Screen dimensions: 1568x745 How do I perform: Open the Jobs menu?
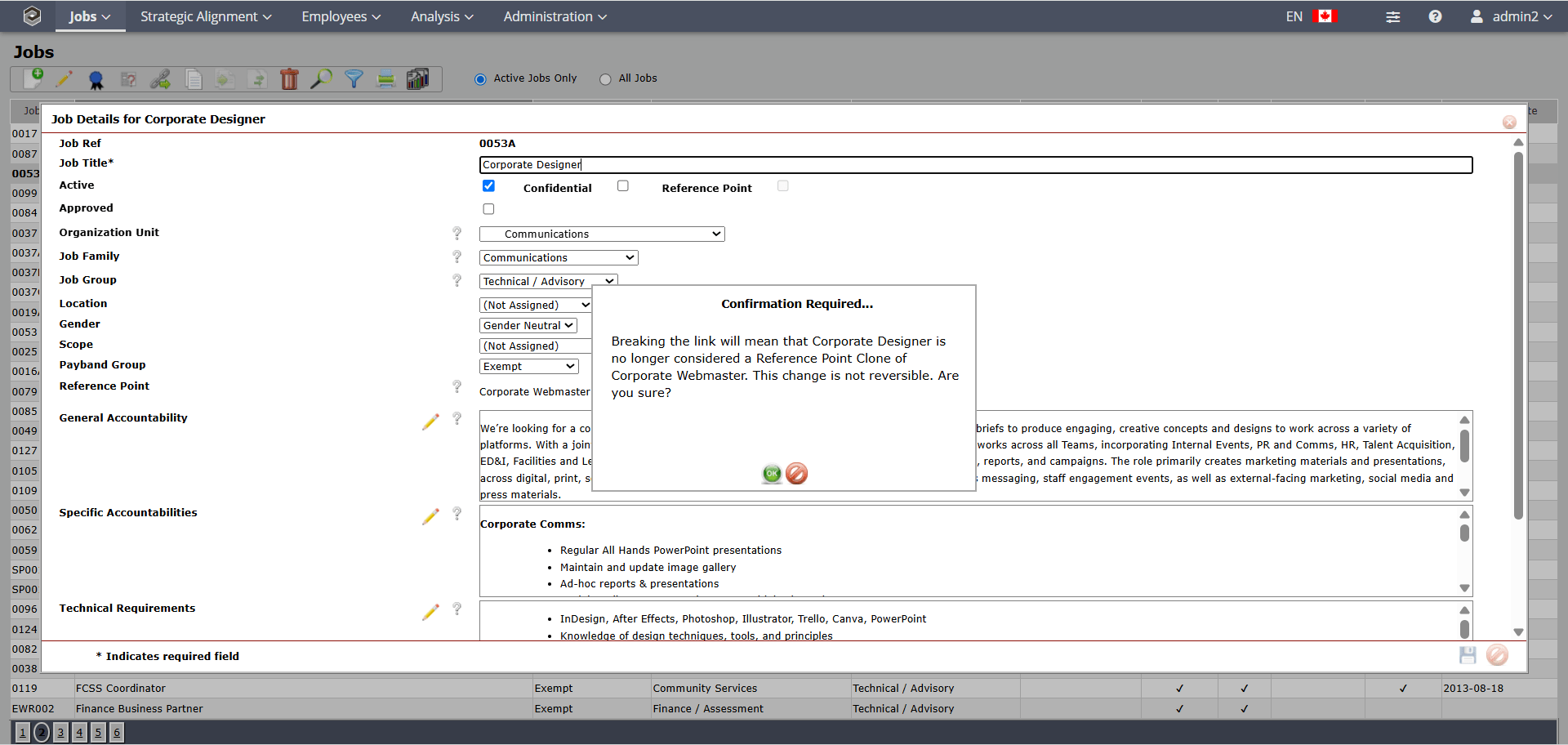90,16
